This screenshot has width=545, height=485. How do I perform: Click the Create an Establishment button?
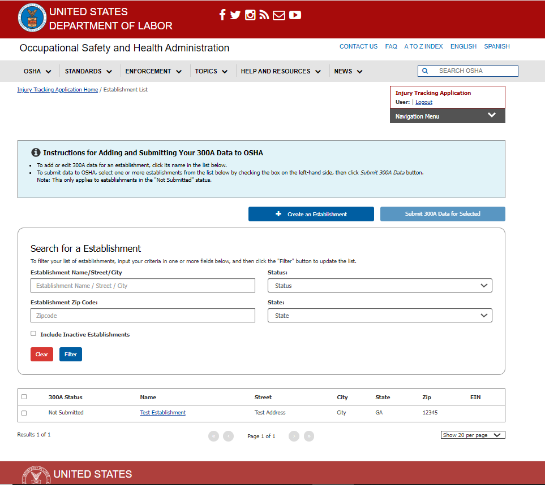311,214
